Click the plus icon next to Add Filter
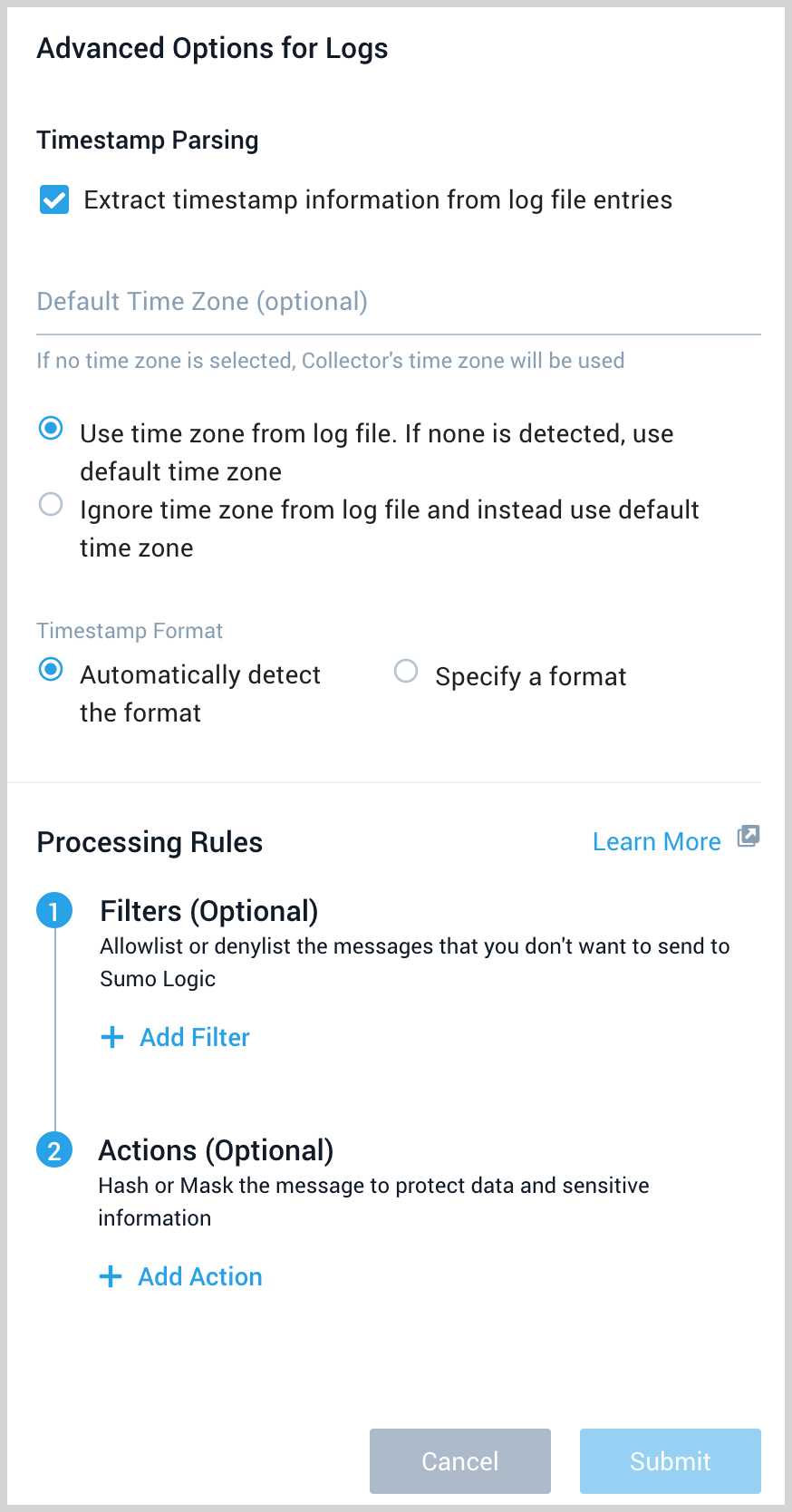 [x=111, y=1036]
